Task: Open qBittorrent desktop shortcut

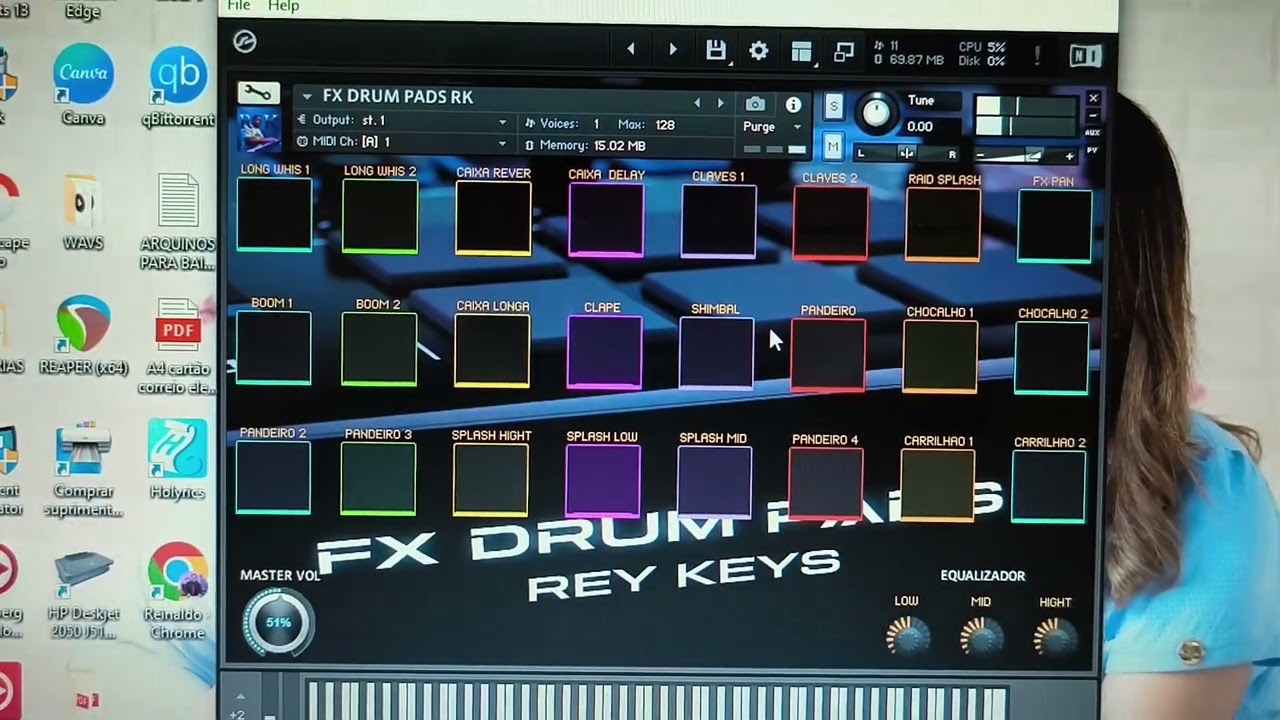Action: click(x=179, y=86)
